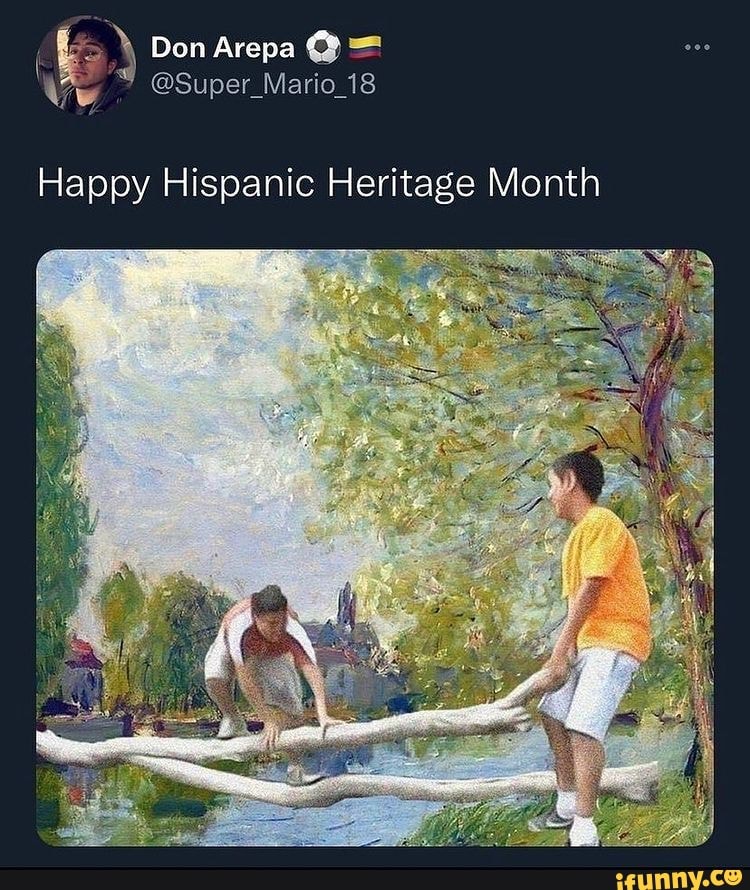The width and height of the screenshot is (750, 890).
Task: Open the three-dot more options menu
Action: tap(697, 49)
